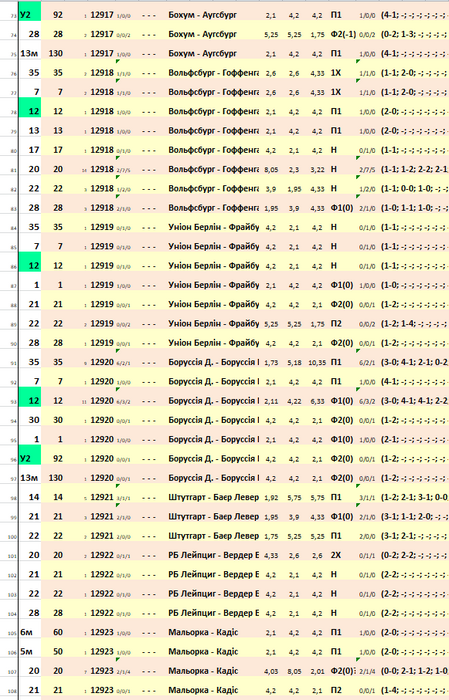
Task: Select the 1,73 cell in row 91
Action: coord(271,362)
